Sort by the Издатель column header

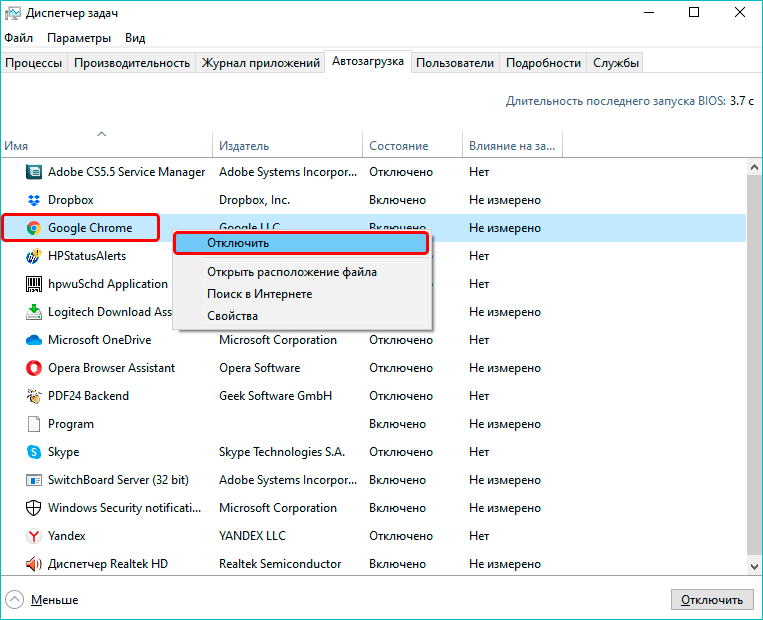click(x=288, y=146)
